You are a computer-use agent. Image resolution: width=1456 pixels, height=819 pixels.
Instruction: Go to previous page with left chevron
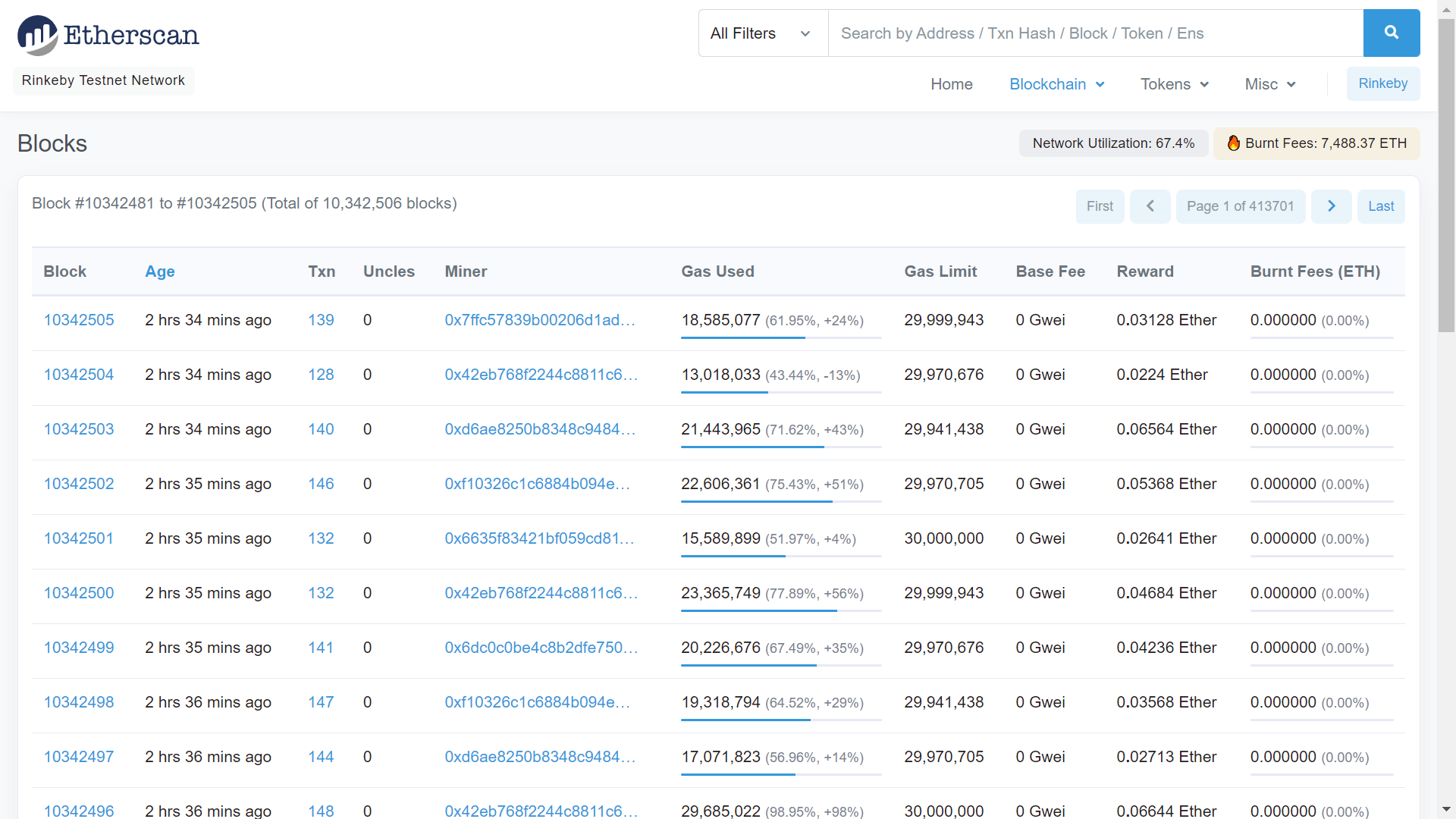coord(1150,206)
